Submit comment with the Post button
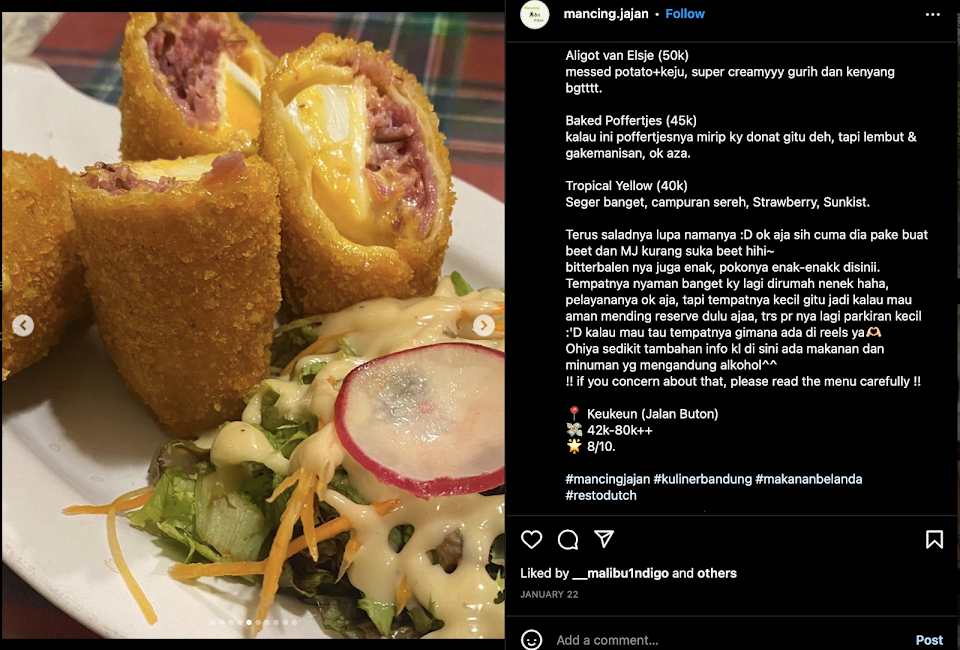This screenshot has width=960, height=650. click(929, 640)
